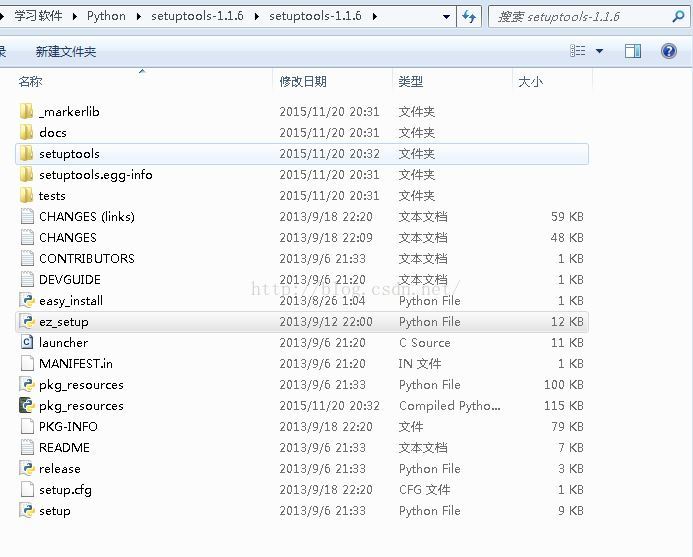This screenshot has height=557, width=693.
Task: Click the _markerlib folder name
Action: coord(69,111)
